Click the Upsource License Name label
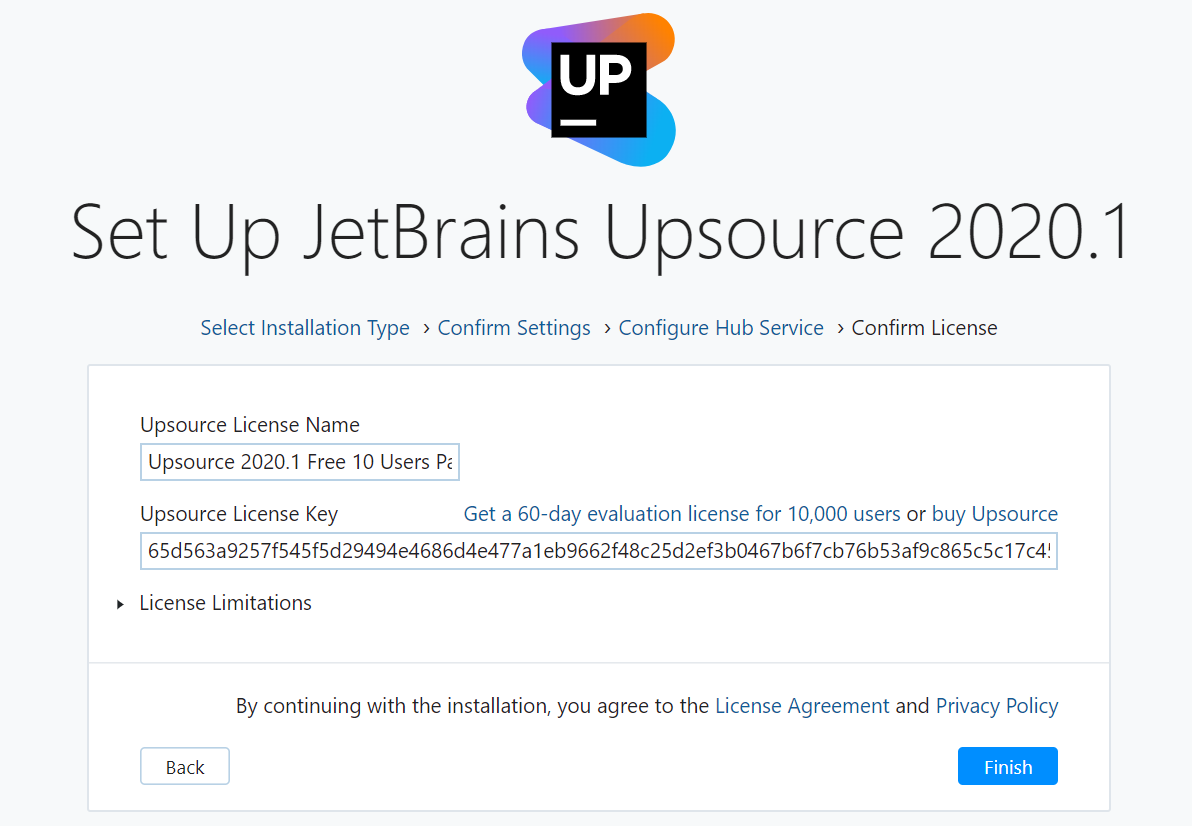 [250, 425]
